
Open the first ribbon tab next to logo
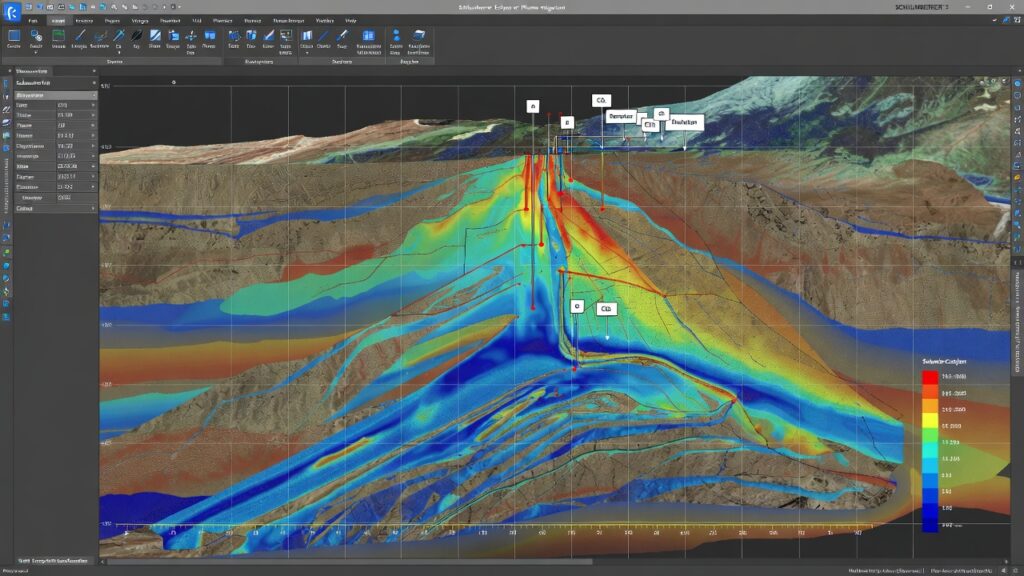click(x=34, y=20)
